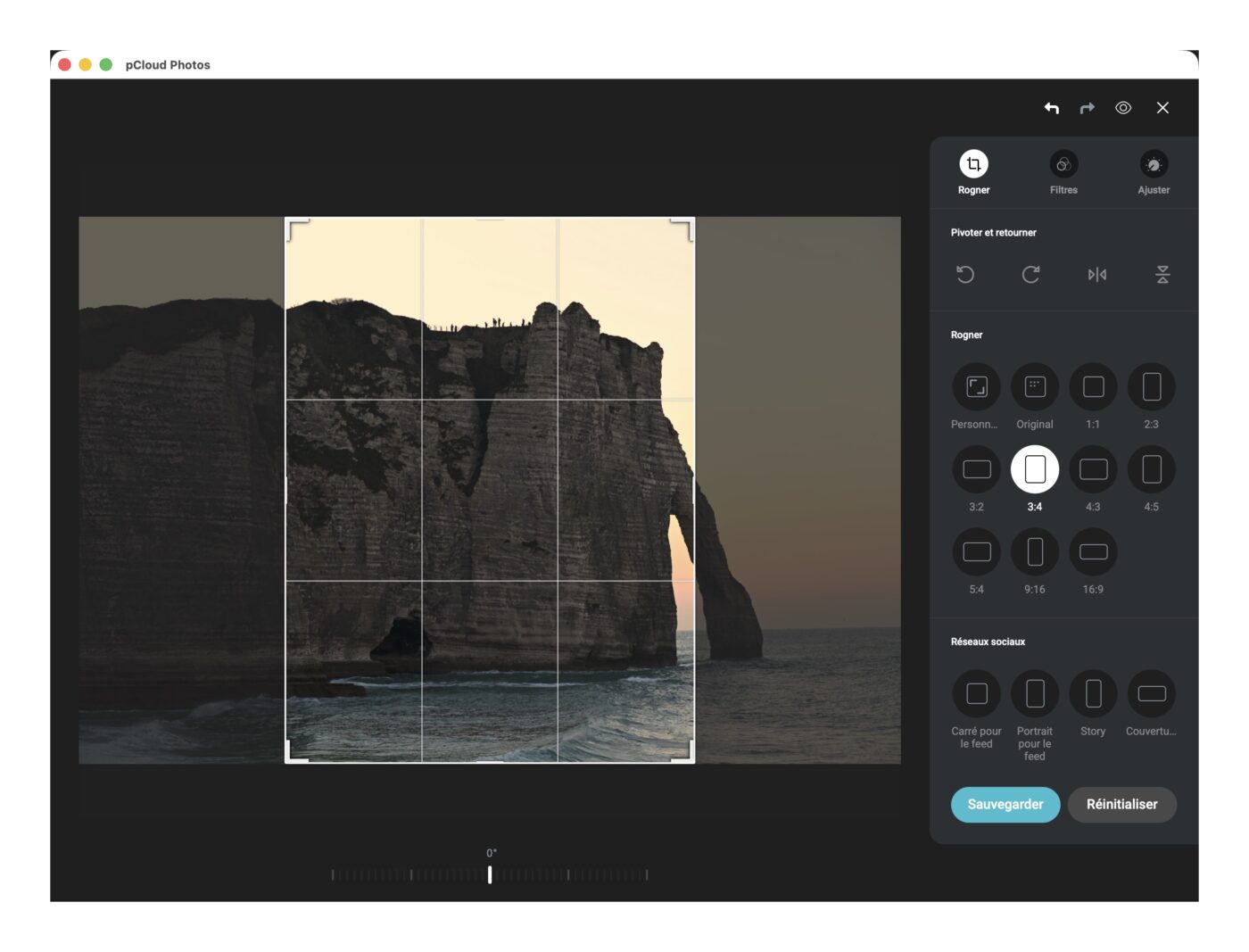Apply the 9:16 crop ratio

(1035, 552)
